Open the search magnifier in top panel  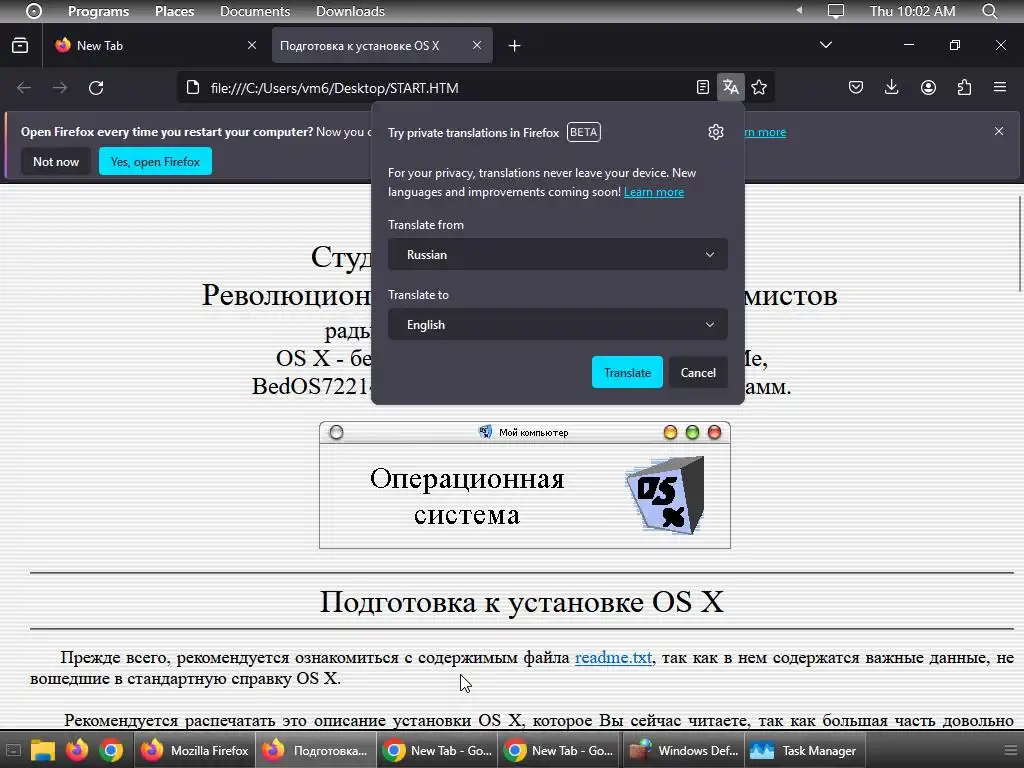(989, 11)
